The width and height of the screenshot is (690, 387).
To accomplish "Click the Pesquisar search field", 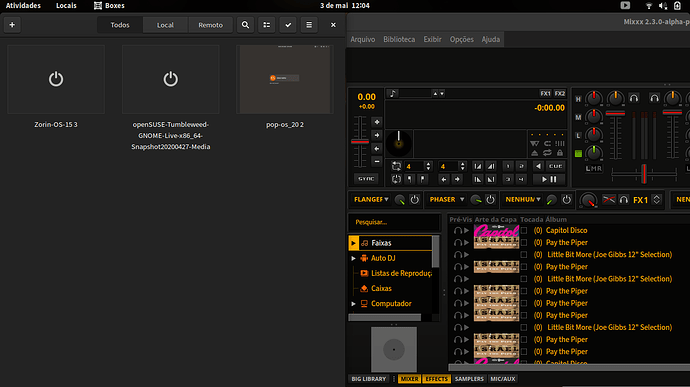I will click(394, 222).
